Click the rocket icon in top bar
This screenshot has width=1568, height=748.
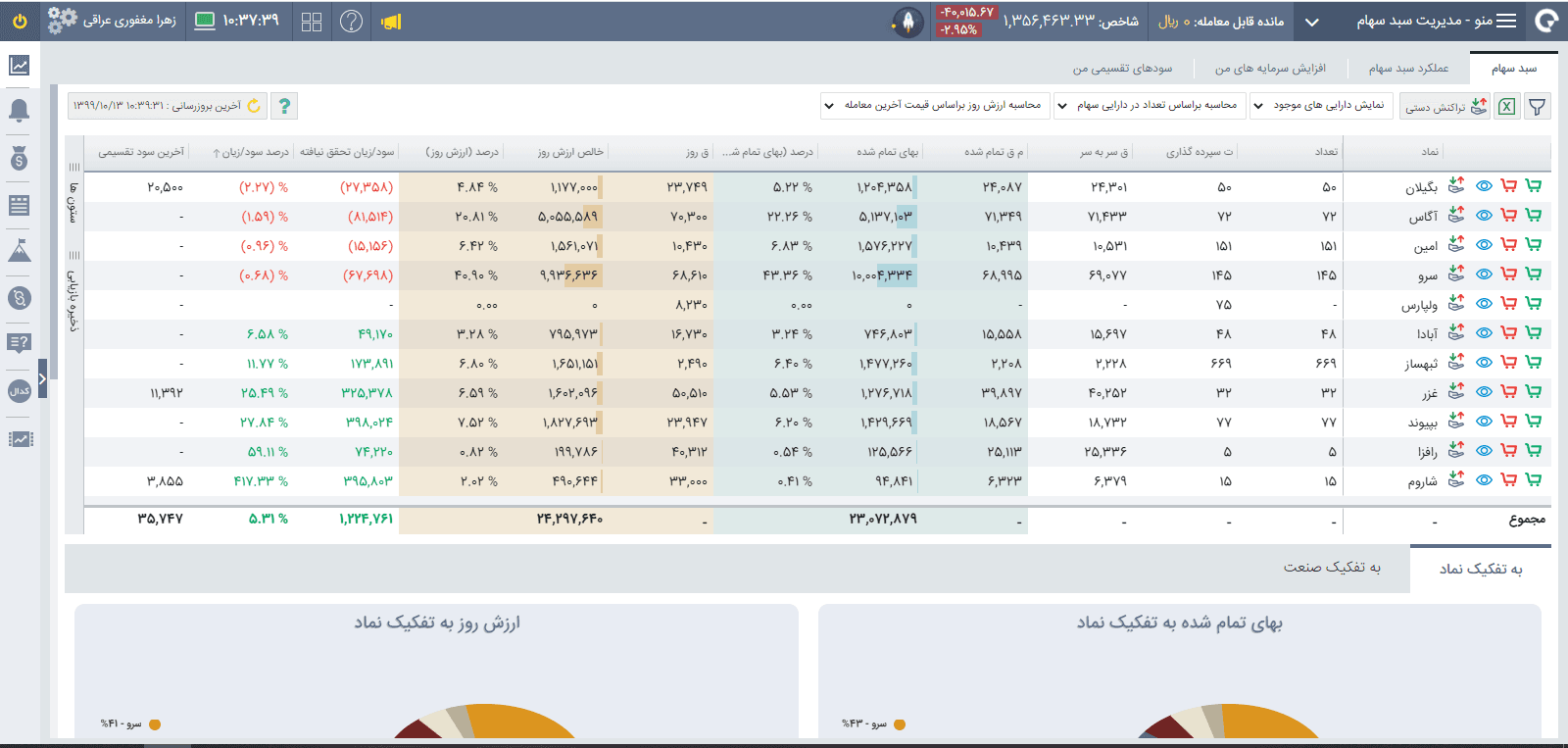(908, 22)
